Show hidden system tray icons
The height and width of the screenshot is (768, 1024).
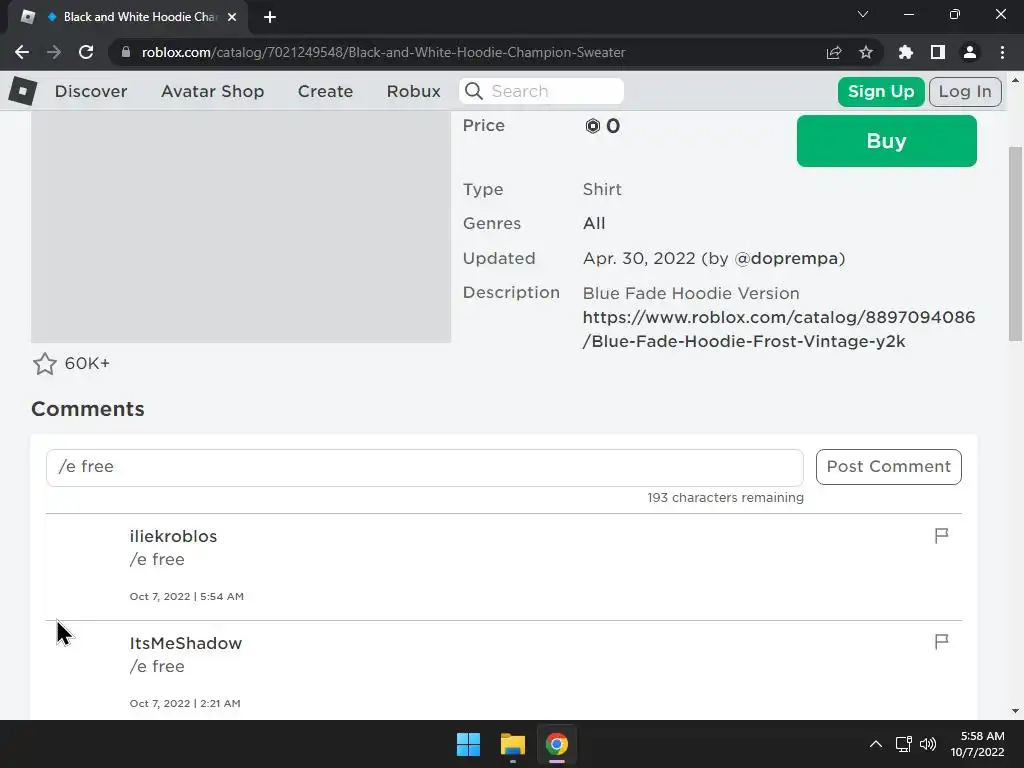876,744
